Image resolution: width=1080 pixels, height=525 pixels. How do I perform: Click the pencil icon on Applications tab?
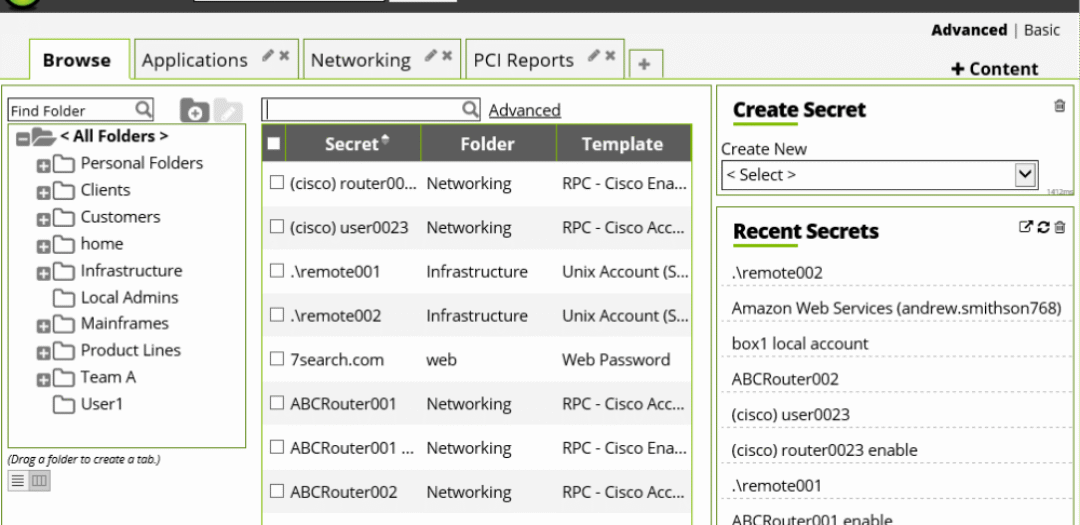click(268, 56)
